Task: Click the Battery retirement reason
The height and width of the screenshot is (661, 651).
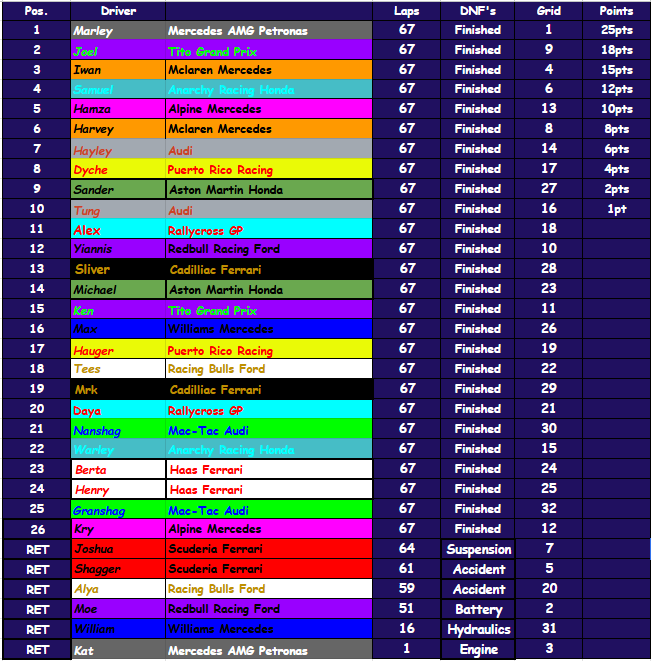Action: pyautogui.click(x=478, y=609)
